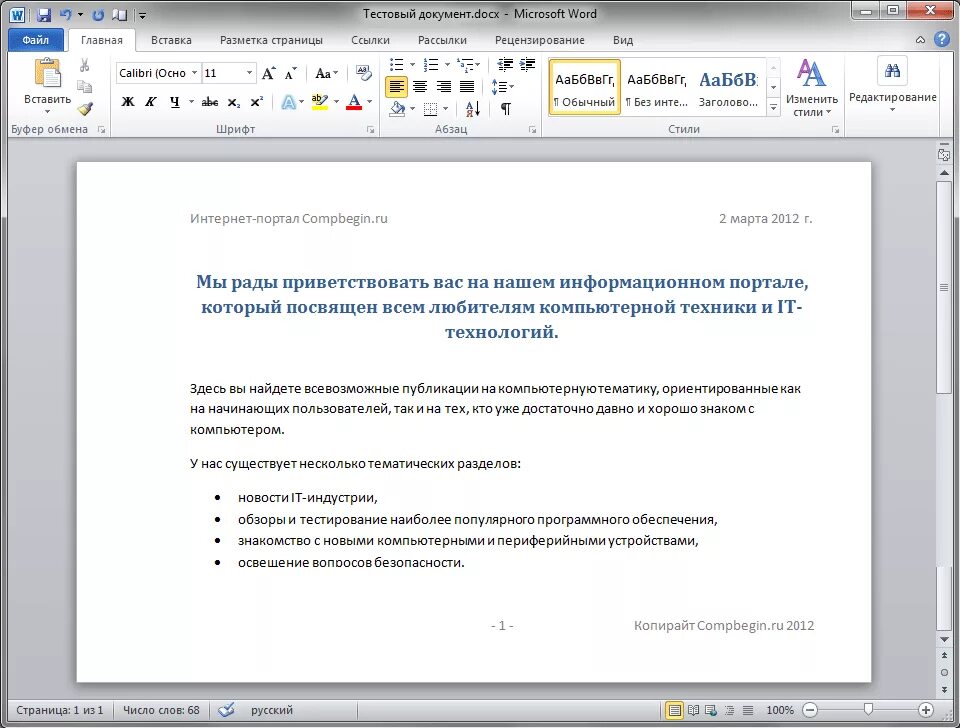Zoom in with plus button
The height and width of the screenshot is (728, 960).
point(926,710)
